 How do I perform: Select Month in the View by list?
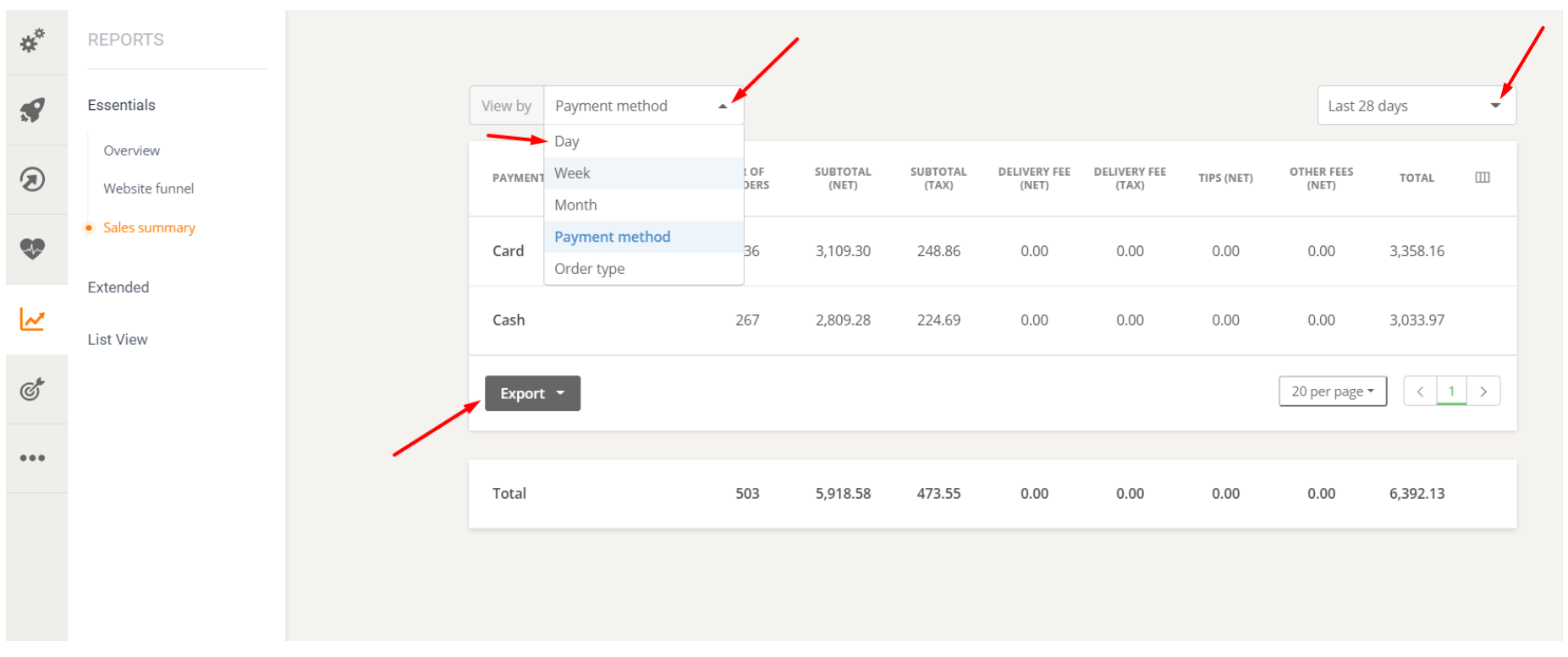[x=575, y=205]
